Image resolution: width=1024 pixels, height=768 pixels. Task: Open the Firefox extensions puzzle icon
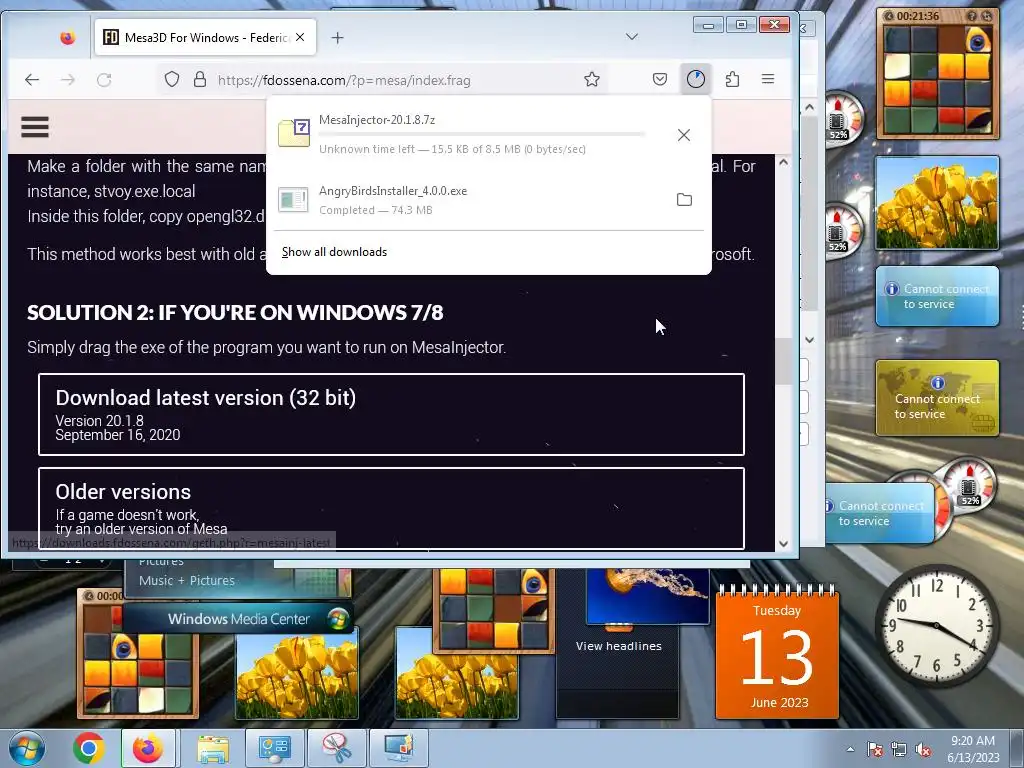[x=732, y=80]
